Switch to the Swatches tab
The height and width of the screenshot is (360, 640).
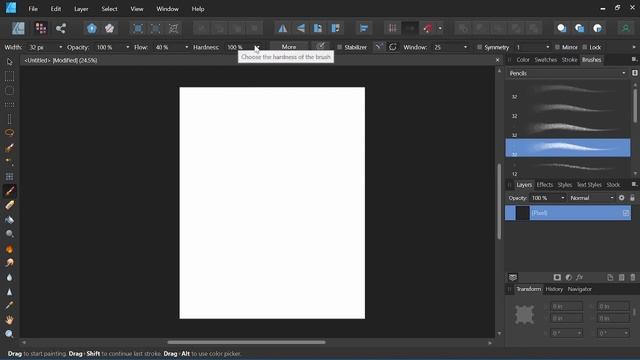[546, 60]
